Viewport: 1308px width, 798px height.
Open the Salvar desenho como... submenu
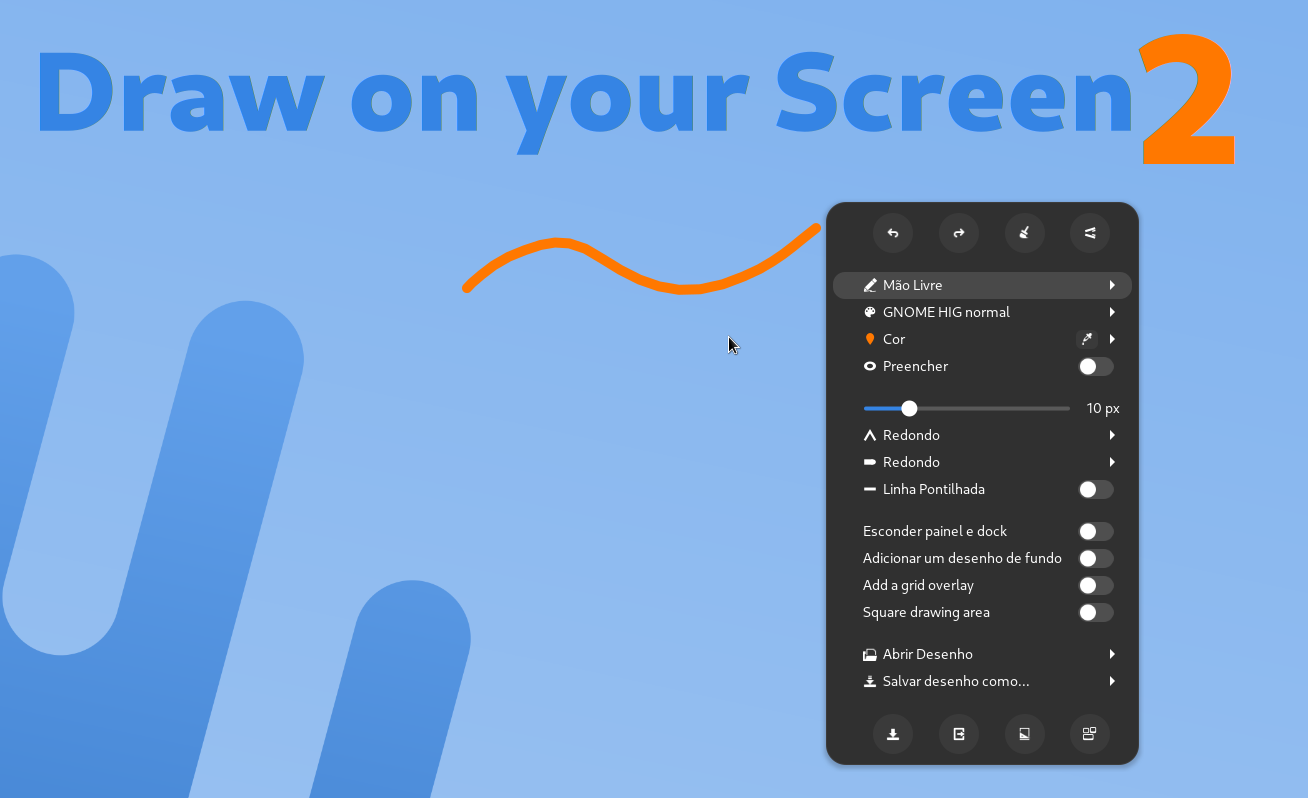pyautogui.click(x=982, y=681)
